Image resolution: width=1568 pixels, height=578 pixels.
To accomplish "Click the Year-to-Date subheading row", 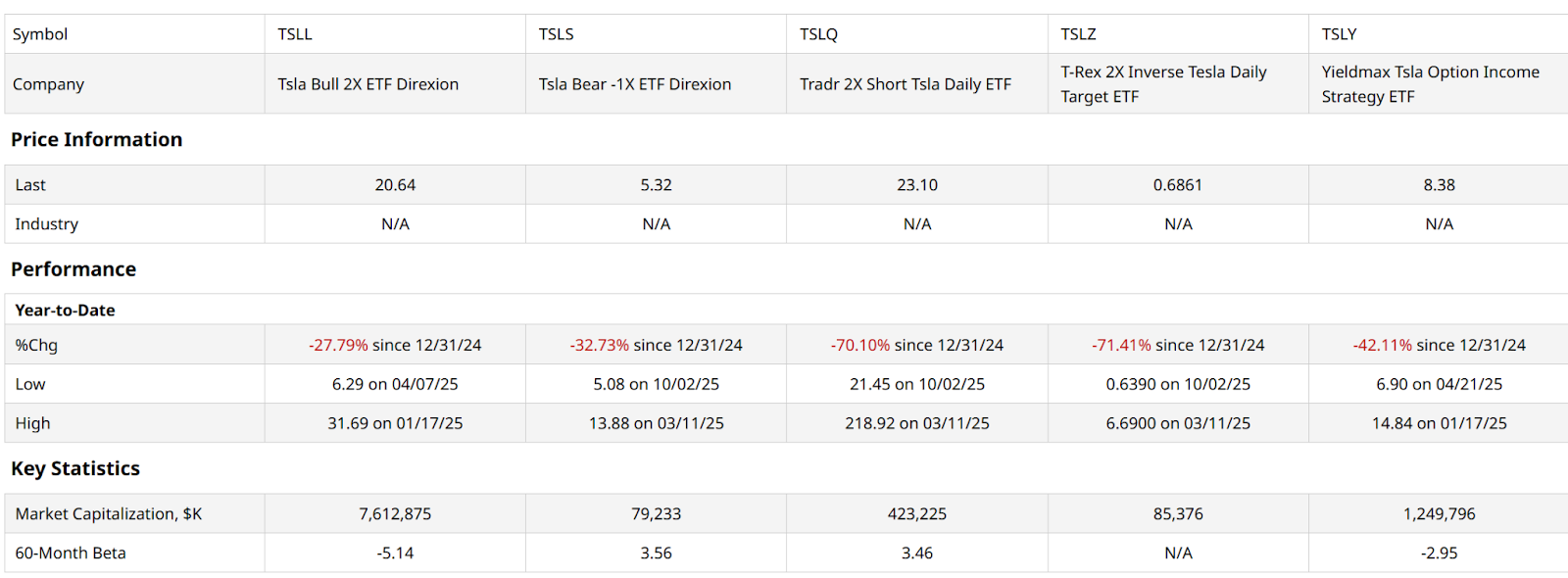I will coord(65,311).
